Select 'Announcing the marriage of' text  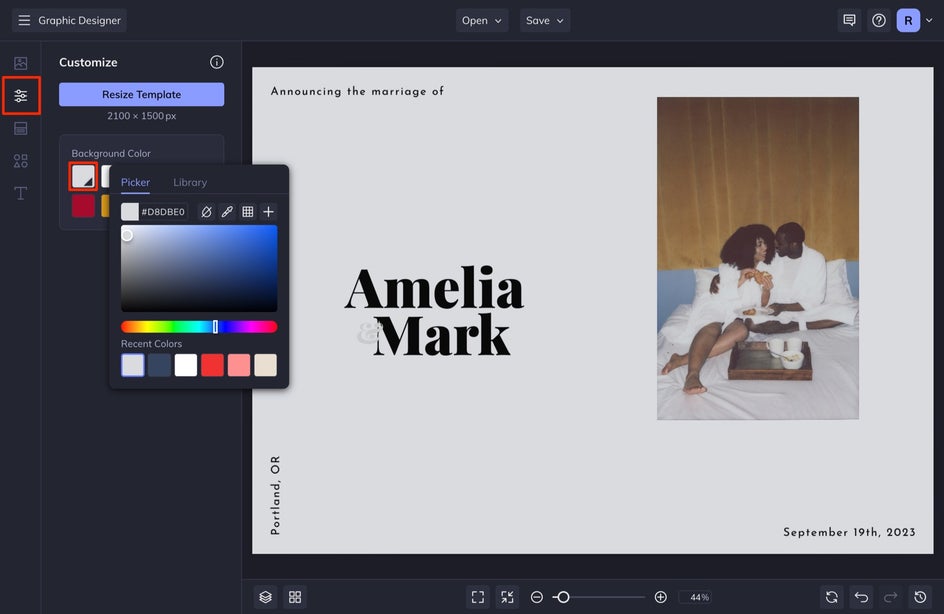pyautogui.click(x=357, y=91)
